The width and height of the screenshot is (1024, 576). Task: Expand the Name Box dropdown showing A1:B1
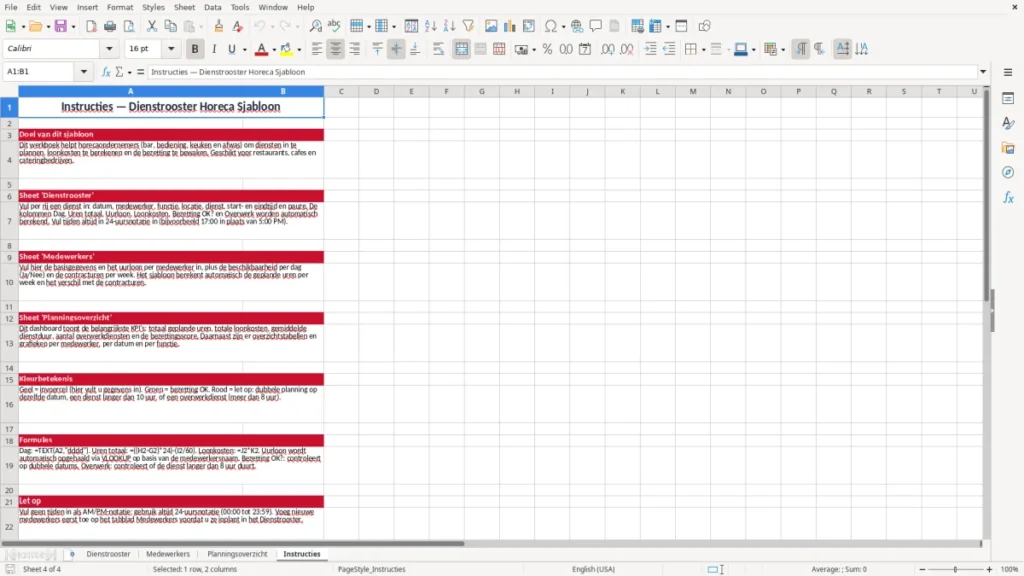click(84, 72)
